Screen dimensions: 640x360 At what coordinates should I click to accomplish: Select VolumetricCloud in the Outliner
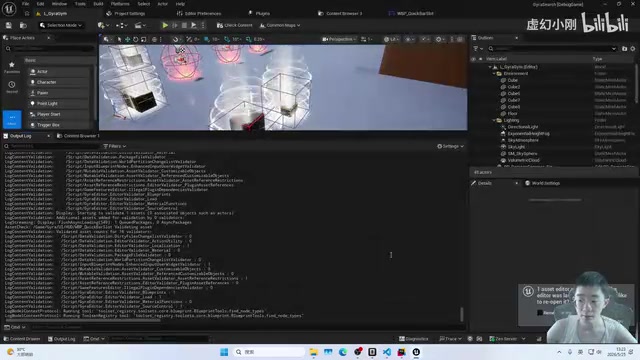click(x=523, y=160)
